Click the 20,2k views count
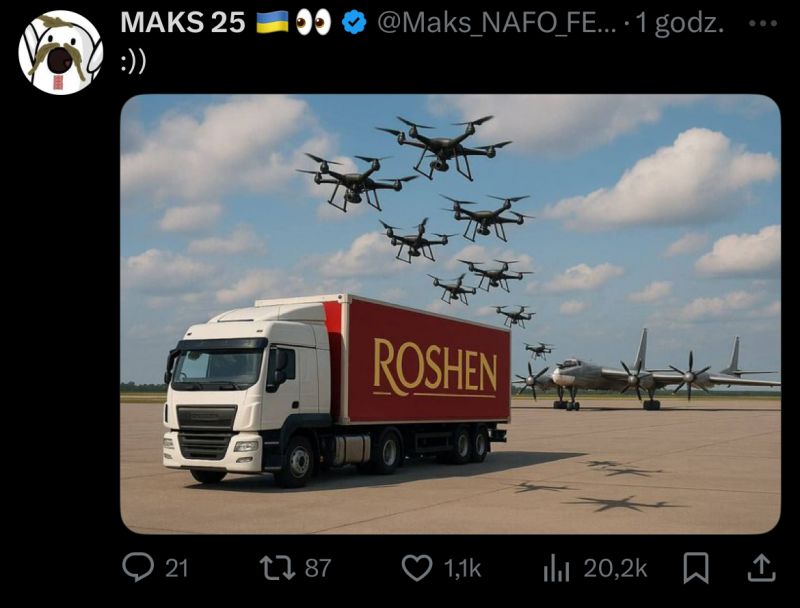Image resolution: width=800 pixels, height=608 pixels. point(615,568)
